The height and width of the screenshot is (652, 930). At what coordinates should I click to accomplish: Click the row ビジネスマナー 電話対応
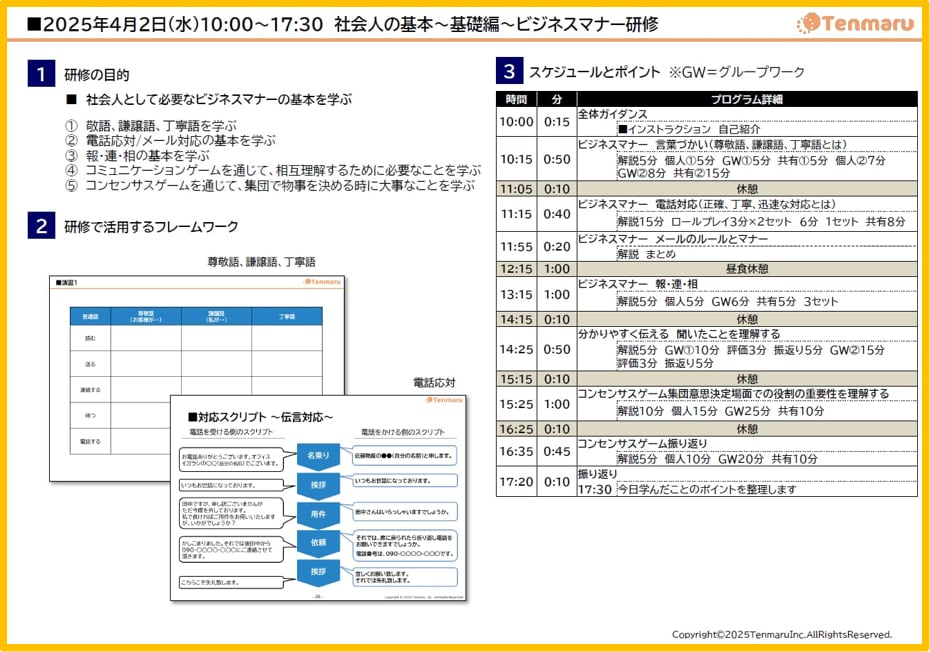(707, 204)
